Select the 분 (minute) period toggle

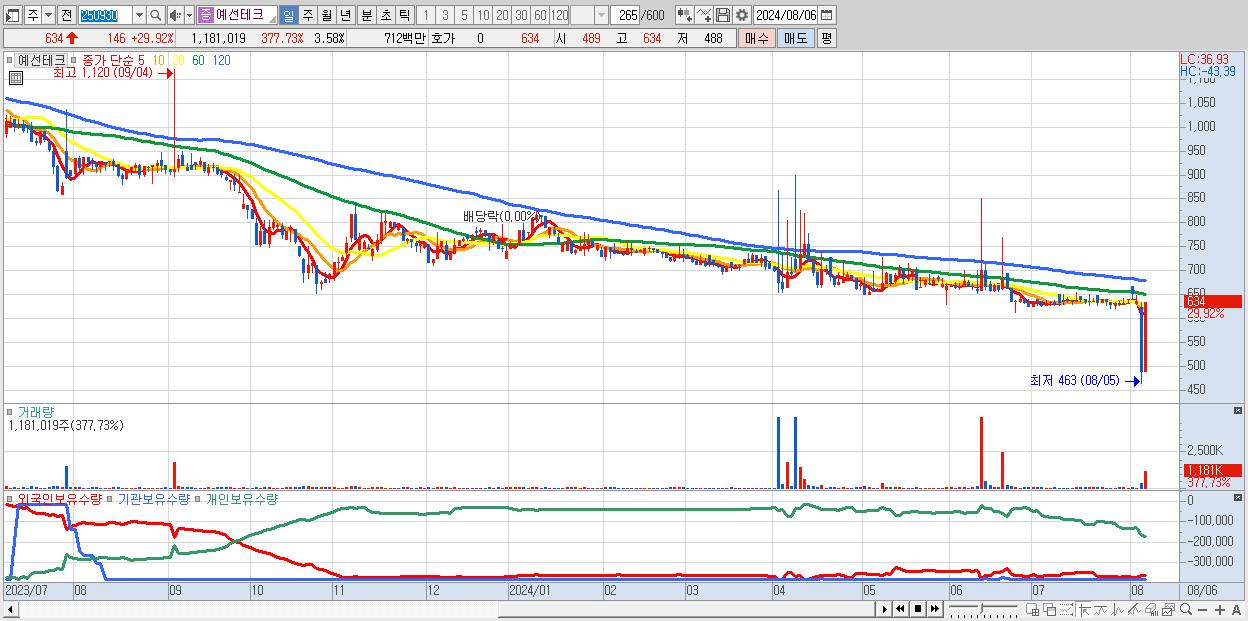(x=366, y=15)
